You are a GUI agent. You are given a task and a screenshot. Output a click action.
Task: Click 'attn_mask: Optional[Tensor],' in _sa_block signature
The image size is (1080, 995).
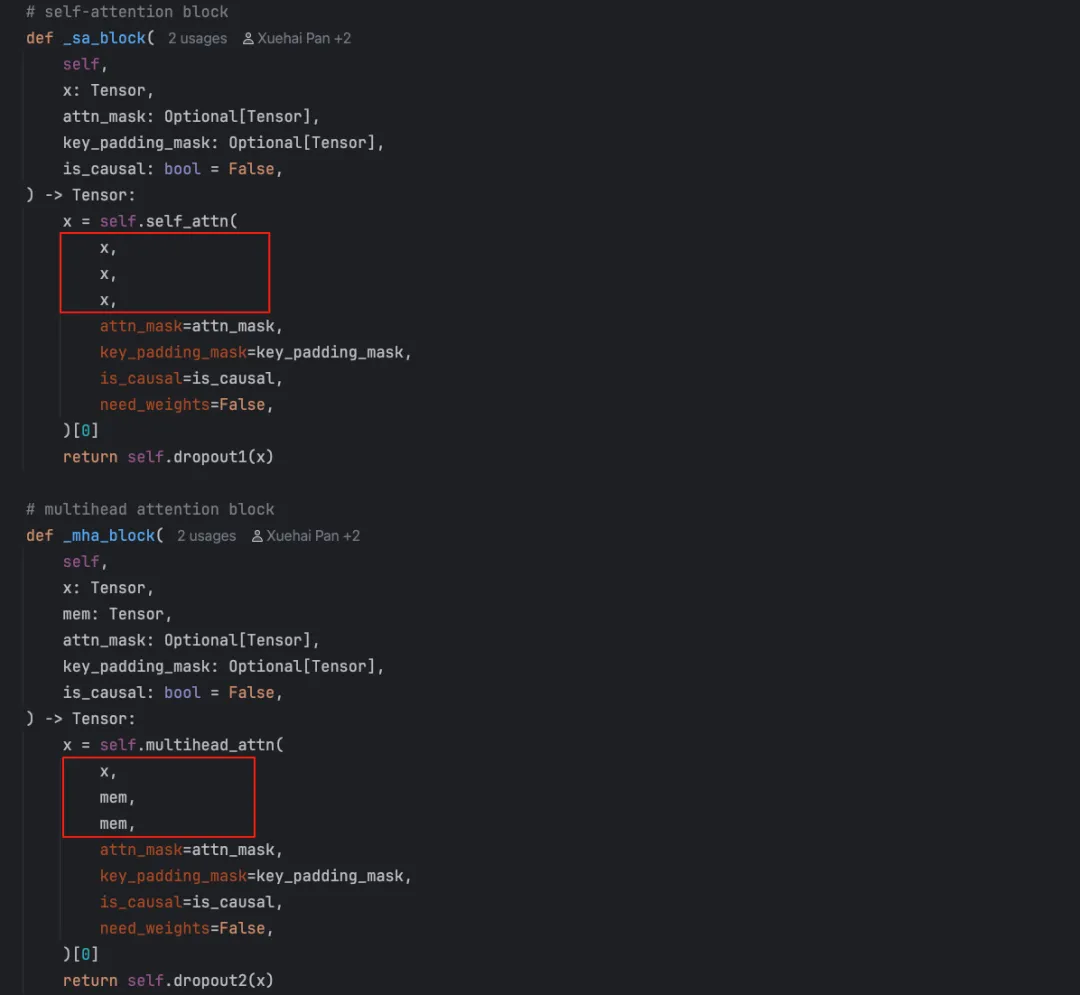[191, 117]
